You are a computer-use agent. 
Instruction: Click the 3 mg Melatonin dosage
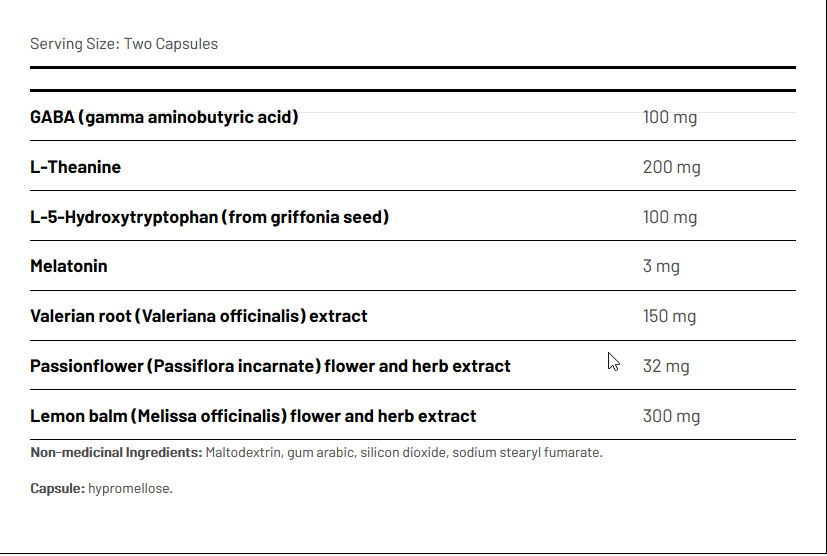[x=661, y=267]
